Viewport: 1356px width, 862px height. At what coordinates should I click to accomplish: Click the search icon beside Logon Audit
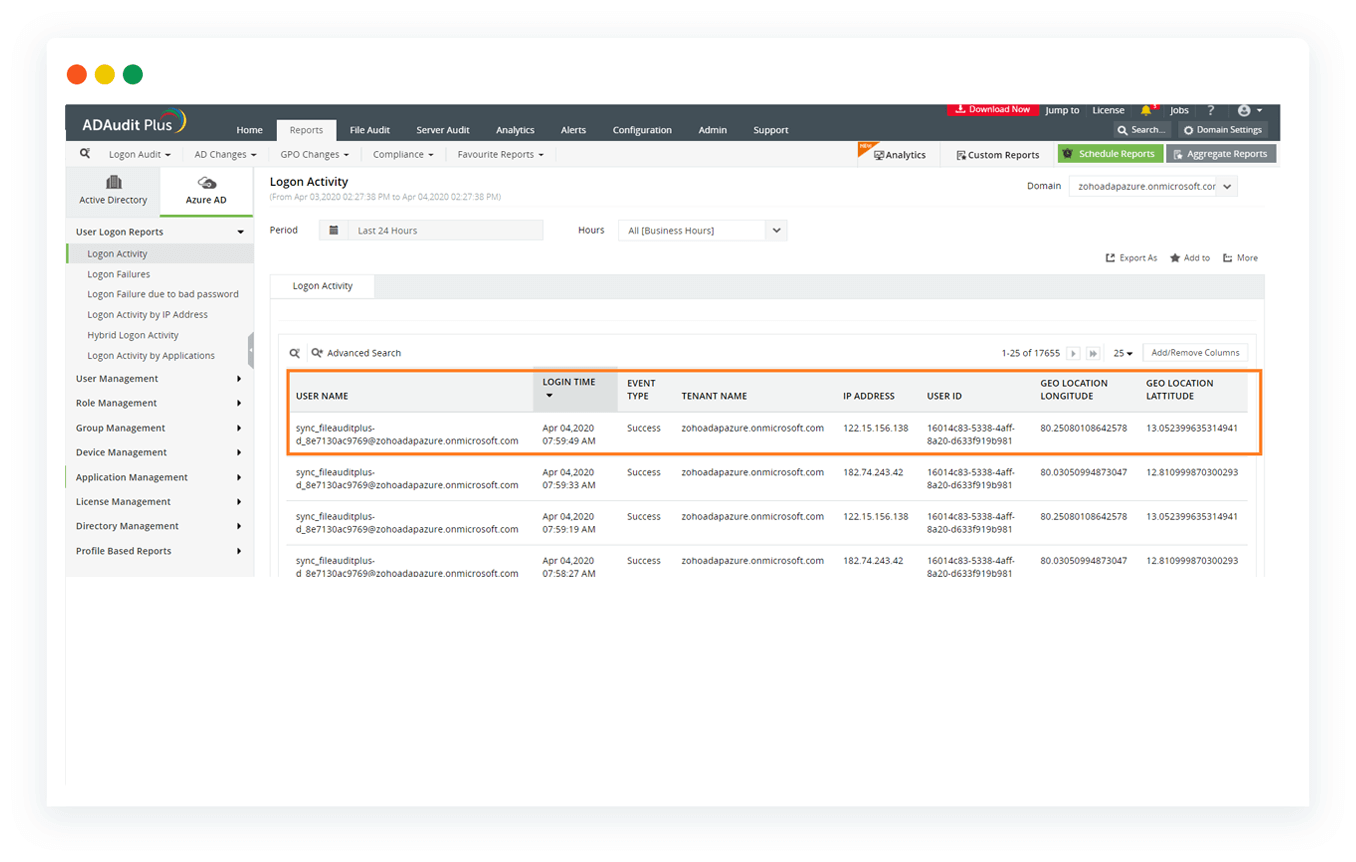pos(85,154)
